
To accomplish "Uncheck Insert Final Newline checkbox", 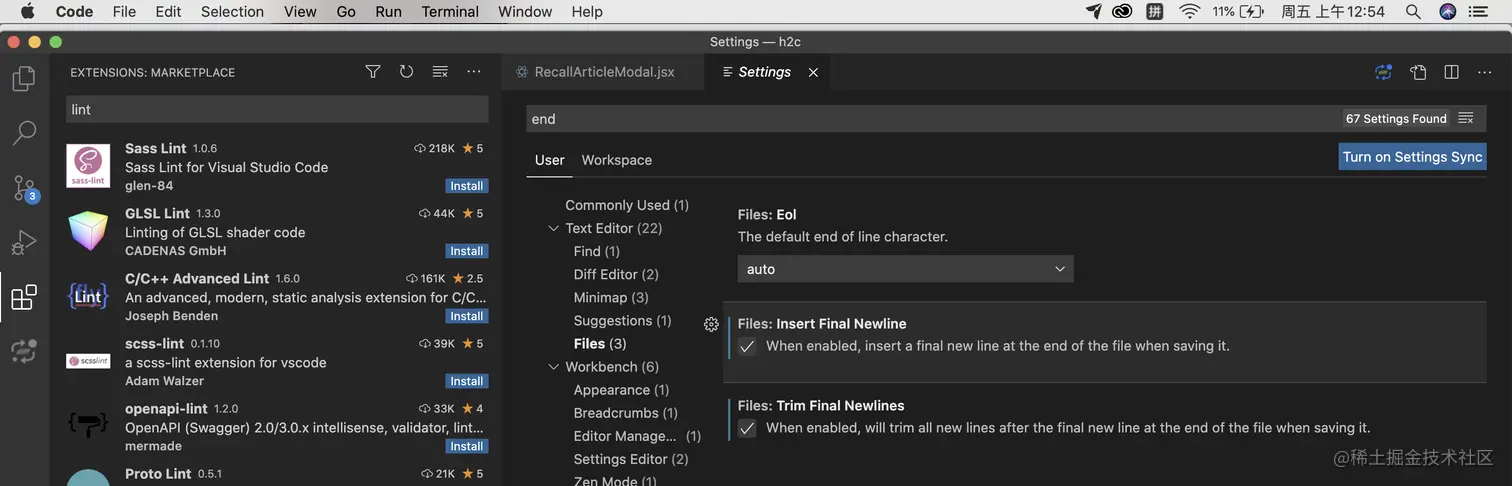I will [747, 346].
